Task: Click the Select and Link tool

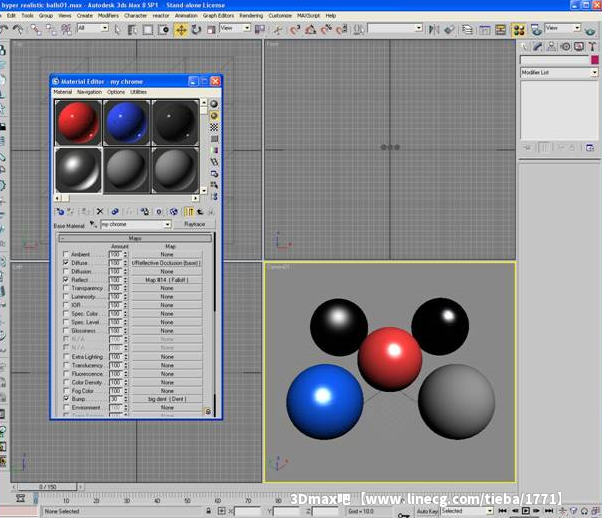Action: (36, 29)
